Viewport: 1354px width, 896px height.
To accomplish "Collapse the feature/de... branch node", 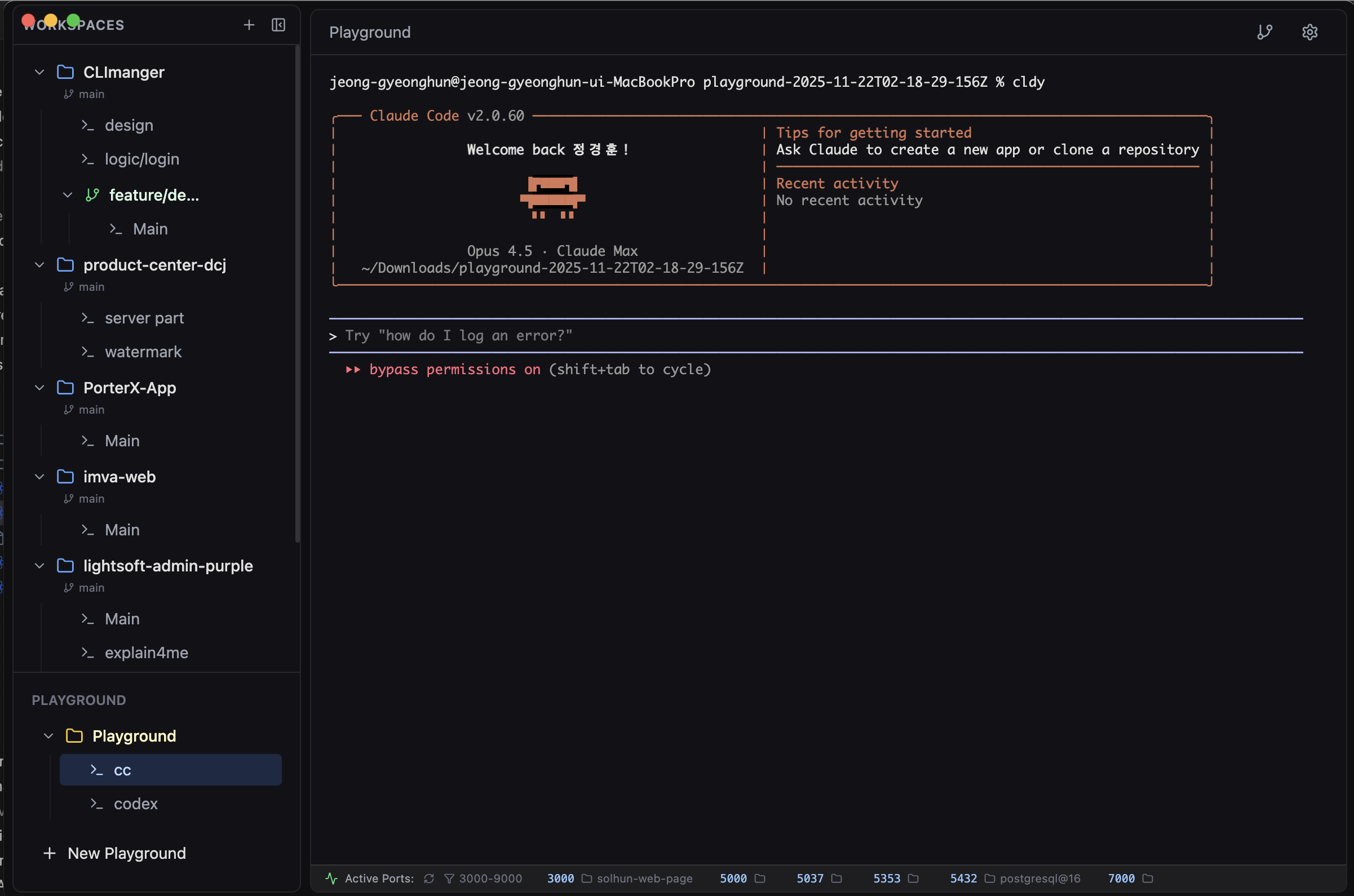I will 68,195.
